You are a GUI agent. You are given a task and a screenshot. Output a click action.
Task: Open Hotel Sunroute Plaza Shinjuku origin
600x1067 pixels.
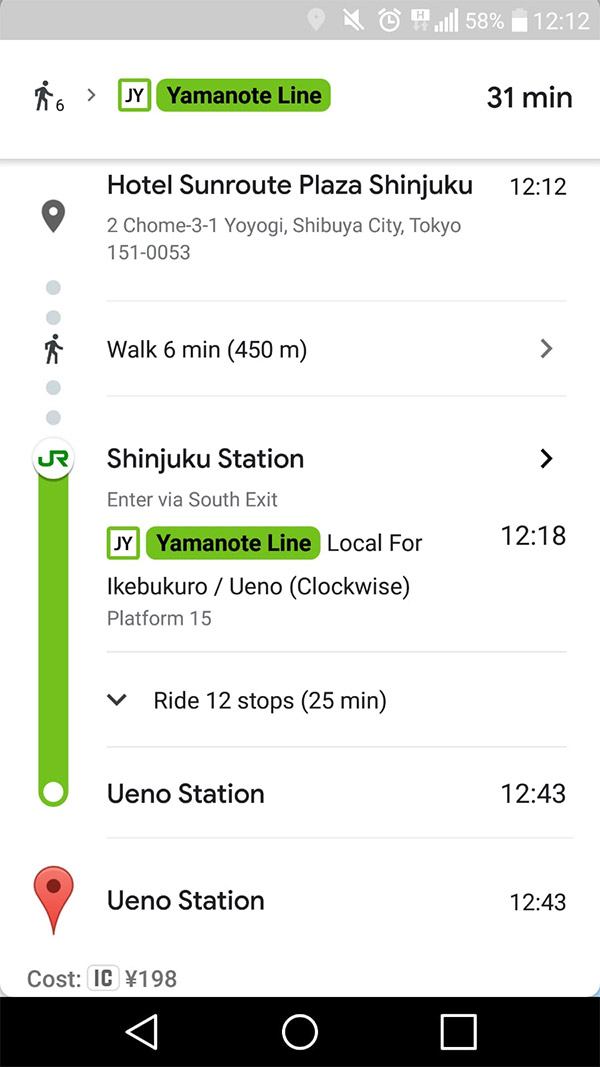click(290, 185)
